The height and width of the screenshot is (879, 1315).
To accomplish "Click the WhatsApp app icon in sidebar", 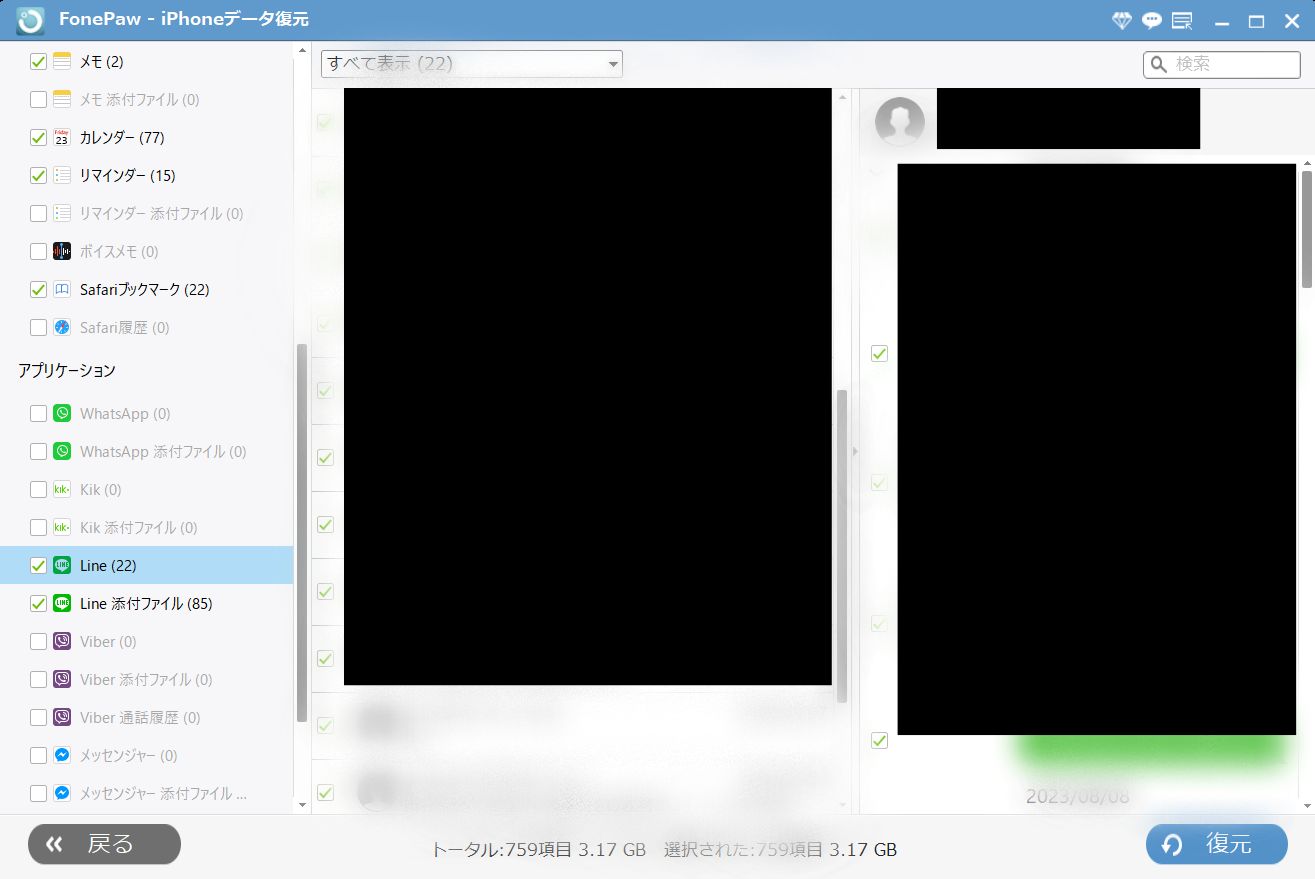I will (x=62, y=414).
